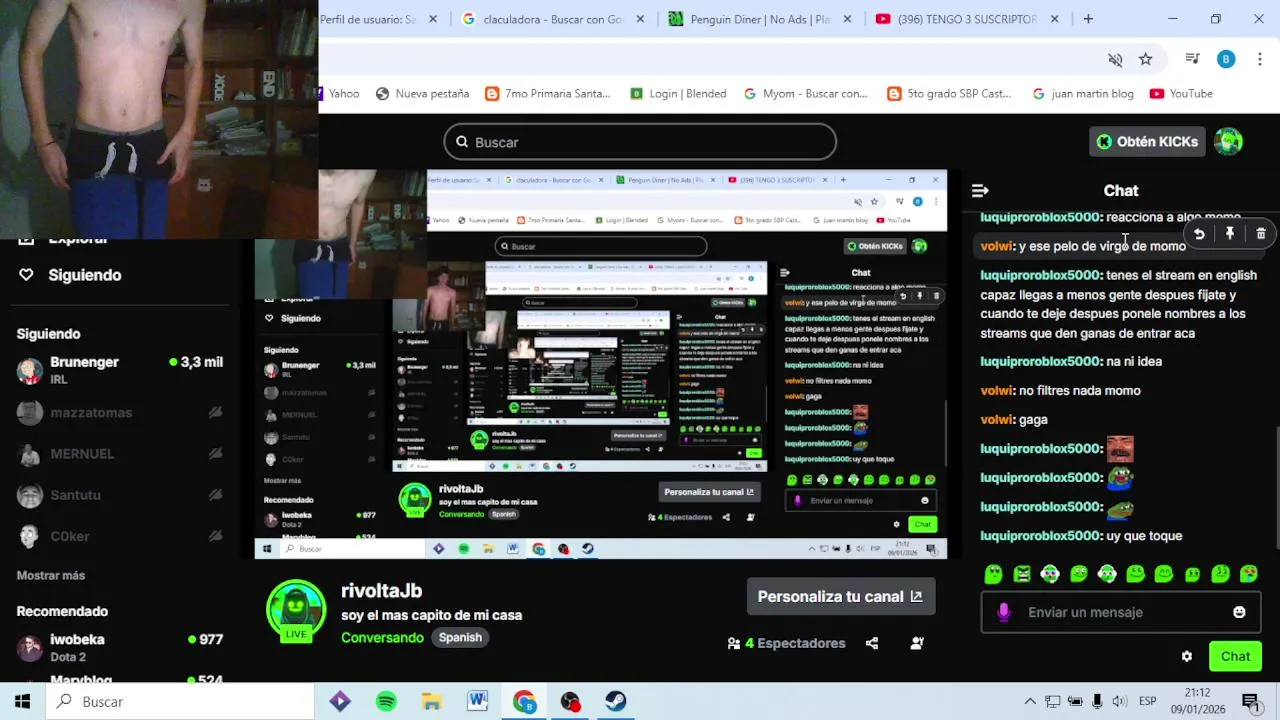Click the chat panel scrollbar
1280x720 pixels.
click(1276, 487)
